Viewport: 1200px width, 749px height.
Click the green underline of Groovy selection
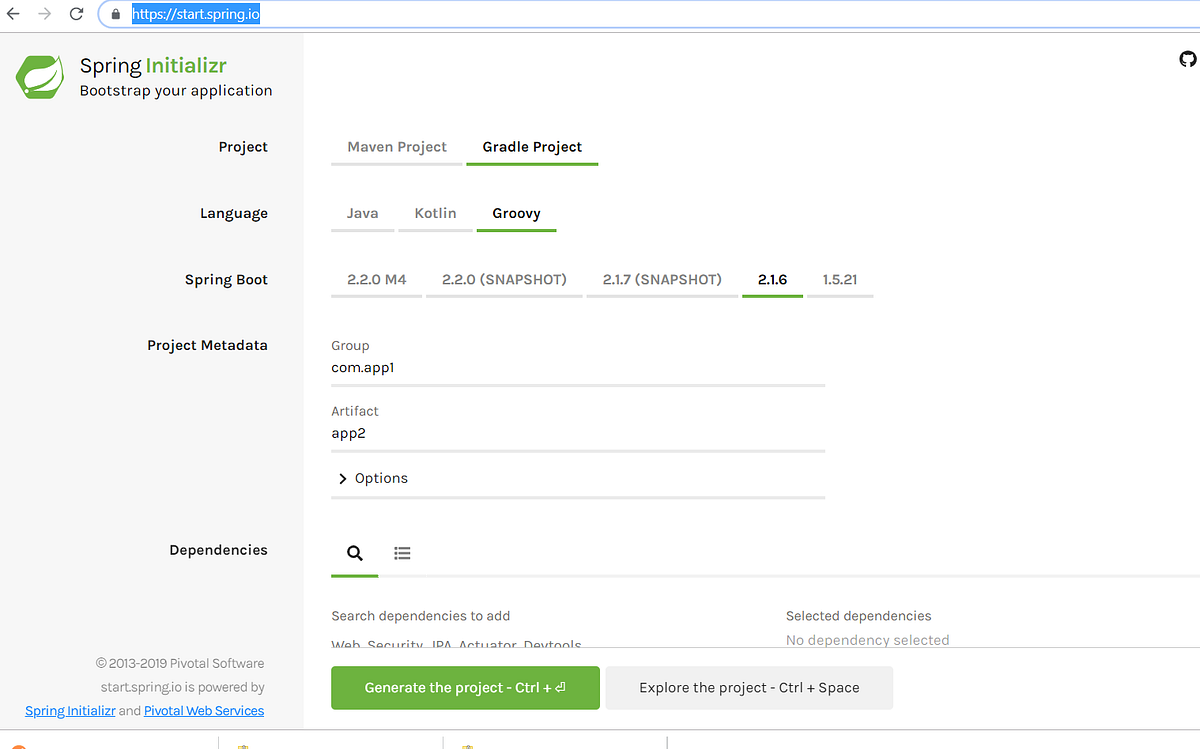tap(516, 229)
